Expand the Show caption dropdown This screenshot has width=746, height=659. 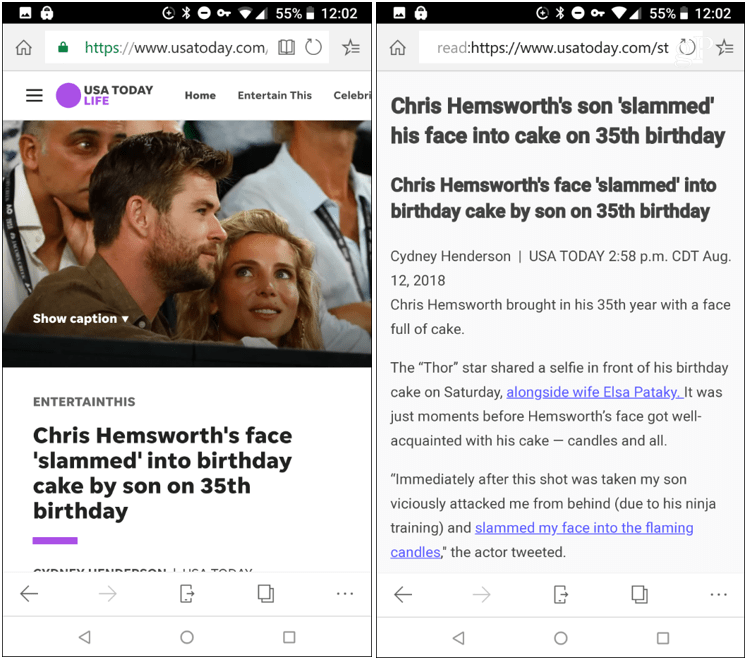(81, 318)
